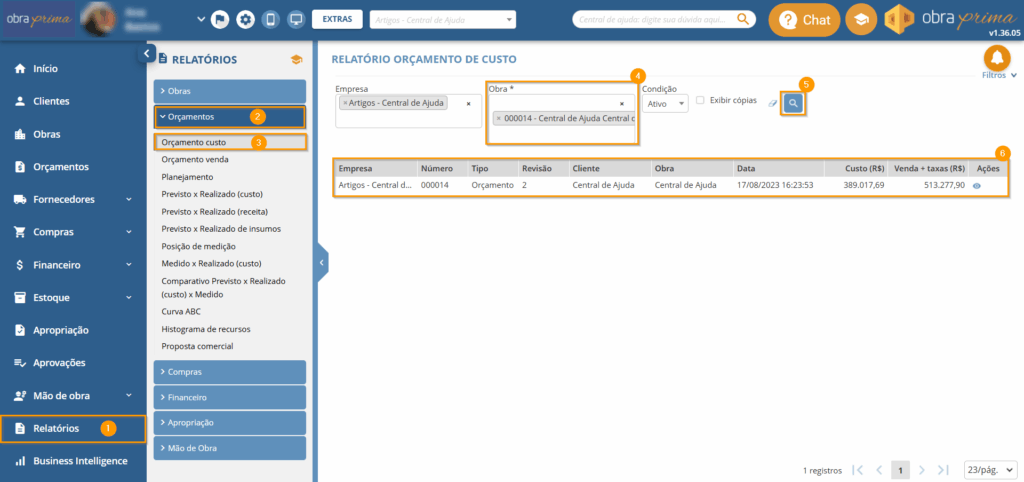Click the mobile phone icon in header
The height and width of the screenshot is (482, 1024).
[x=270, y=20]
